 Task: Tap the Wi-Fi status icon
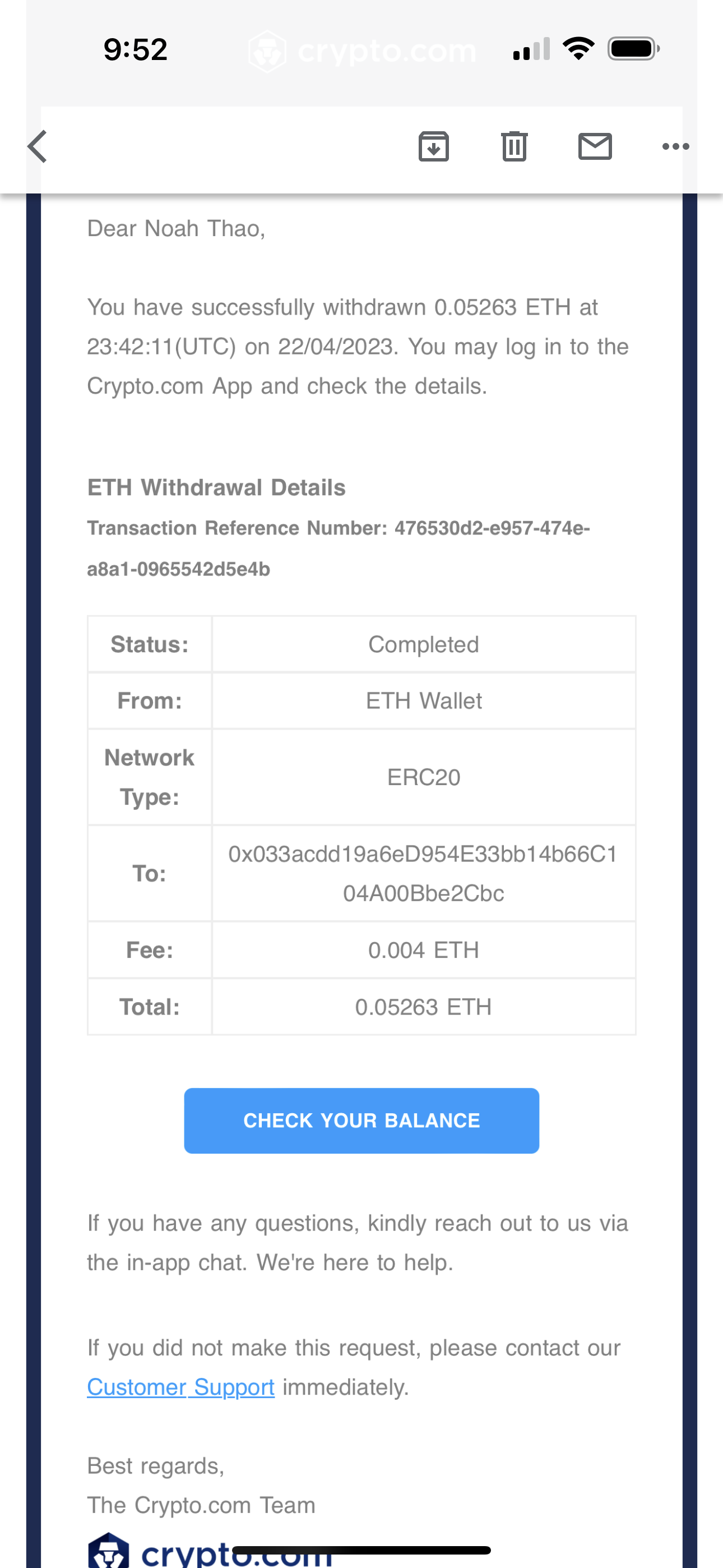[x=578, y=49]
